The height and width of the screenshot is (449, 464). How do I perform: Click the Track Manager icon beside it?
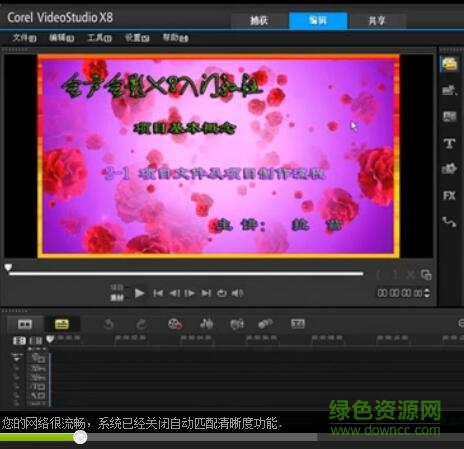click(36, 340)
